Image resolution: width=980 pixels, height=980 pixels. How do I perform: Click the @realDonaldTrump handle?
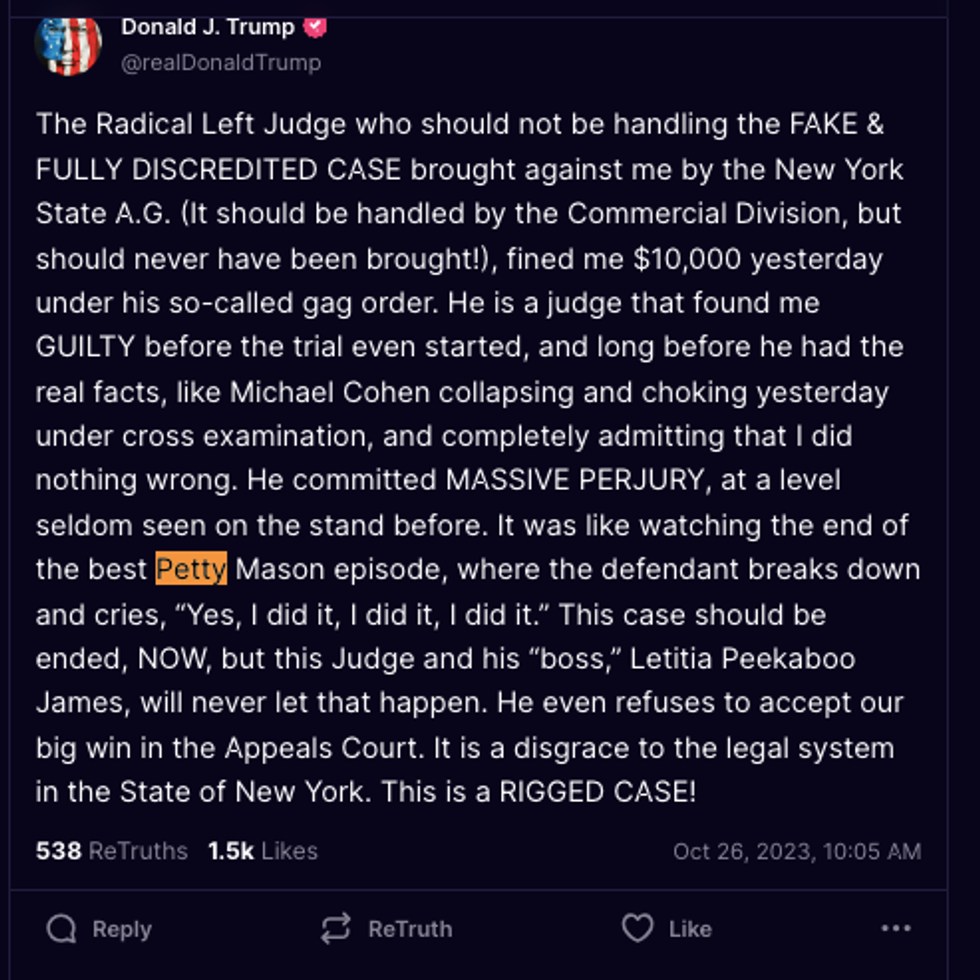click(221, 62)
